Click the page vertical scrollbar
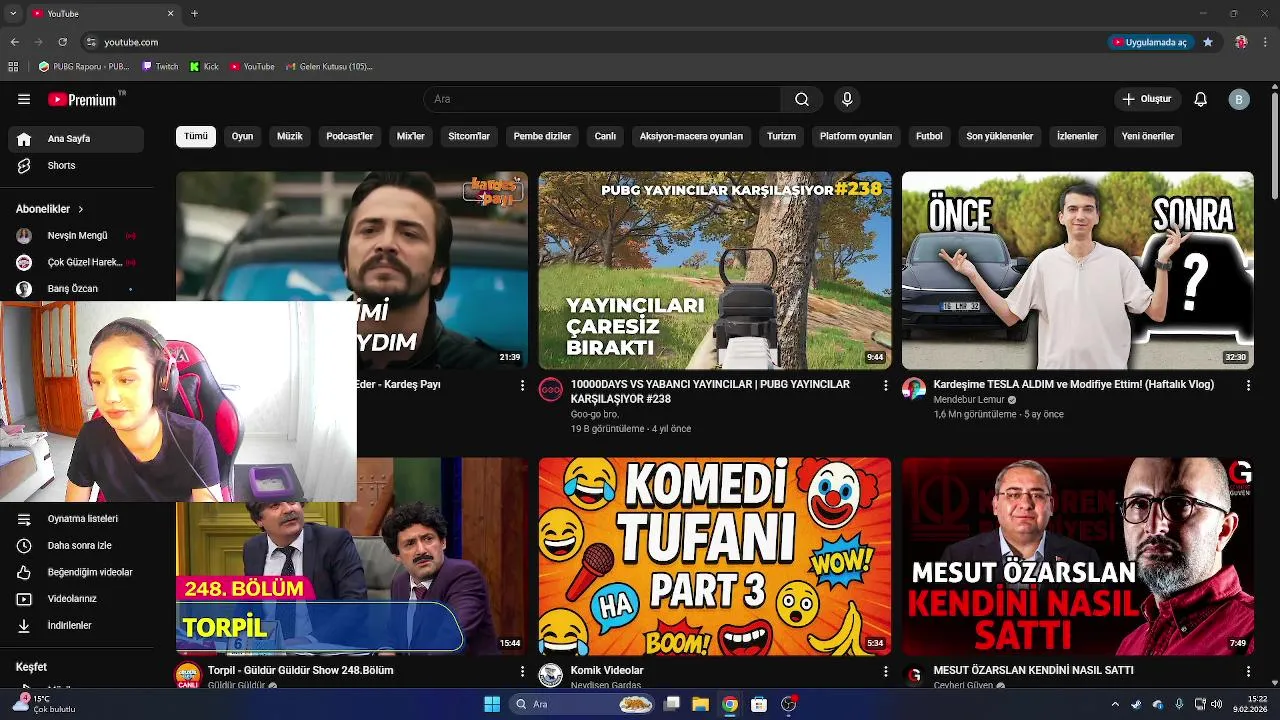Viewport: 1280px width, 720px height. 1275,146
